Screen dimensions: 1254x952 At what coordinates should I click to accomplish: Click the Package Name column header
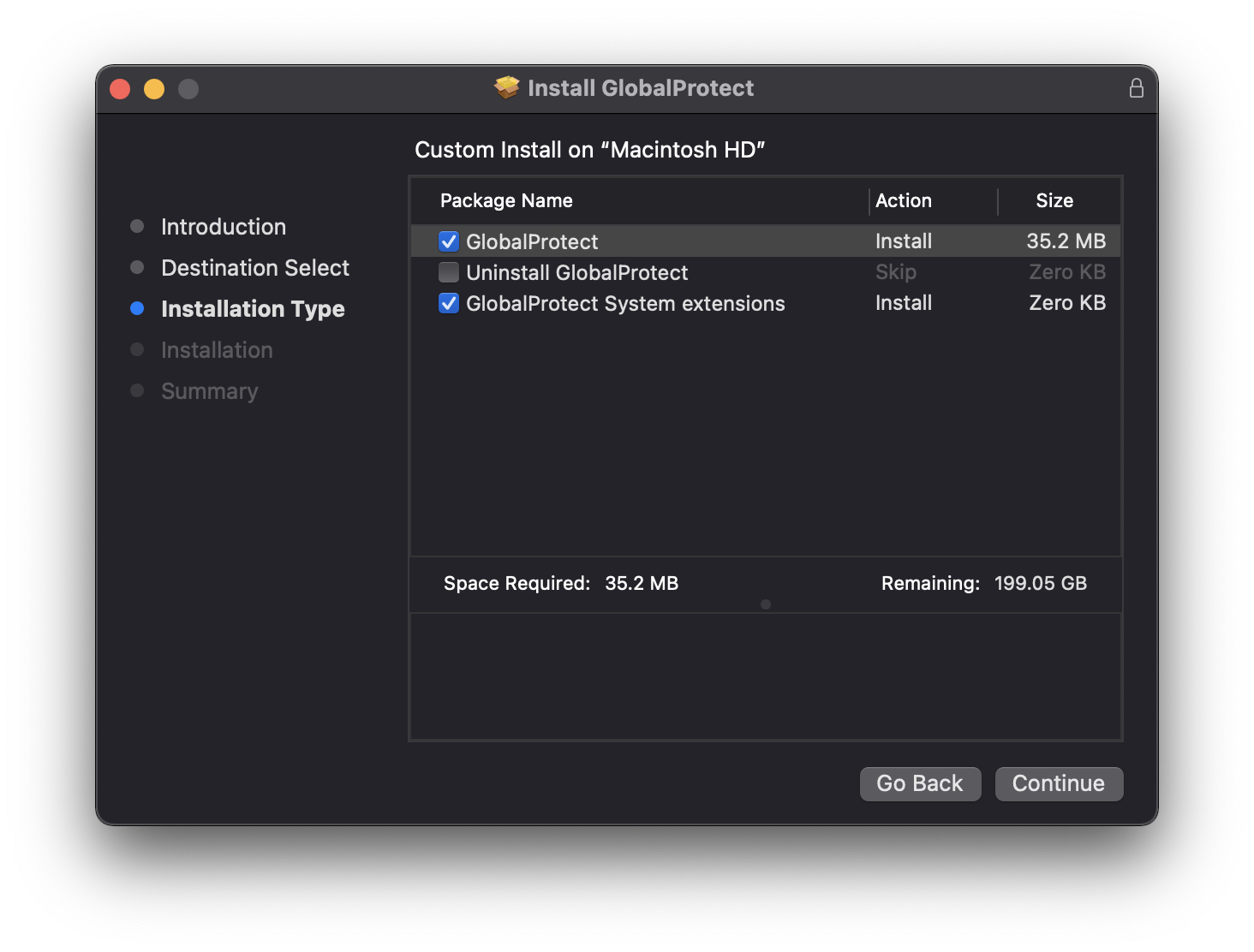point(506,200)
